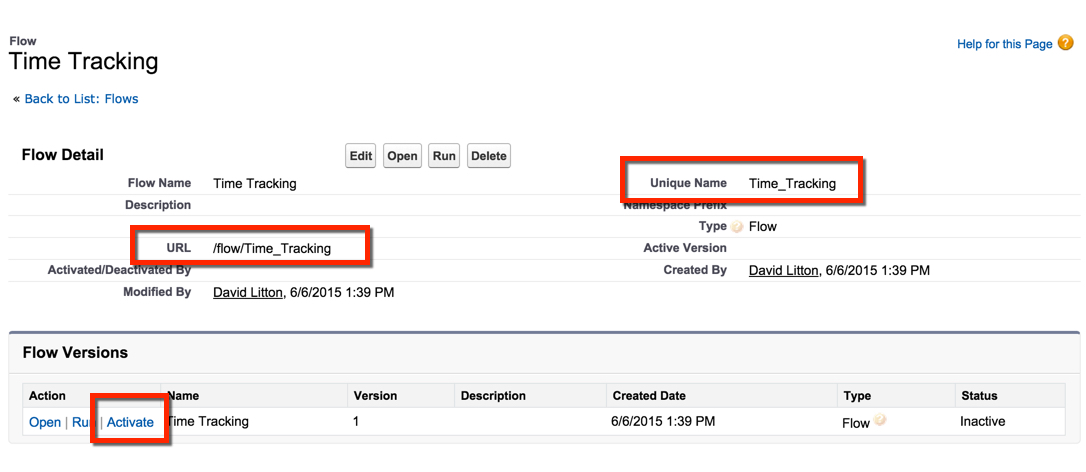The width and height of the screenshot is (1086, 472).
Task: Click the info icon next to Flow in the versions row
Action: coord(880,421)
